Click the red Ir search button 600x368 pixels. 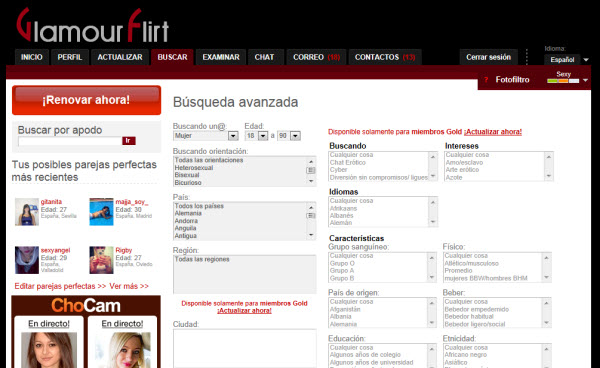click(x=129, y=141)
